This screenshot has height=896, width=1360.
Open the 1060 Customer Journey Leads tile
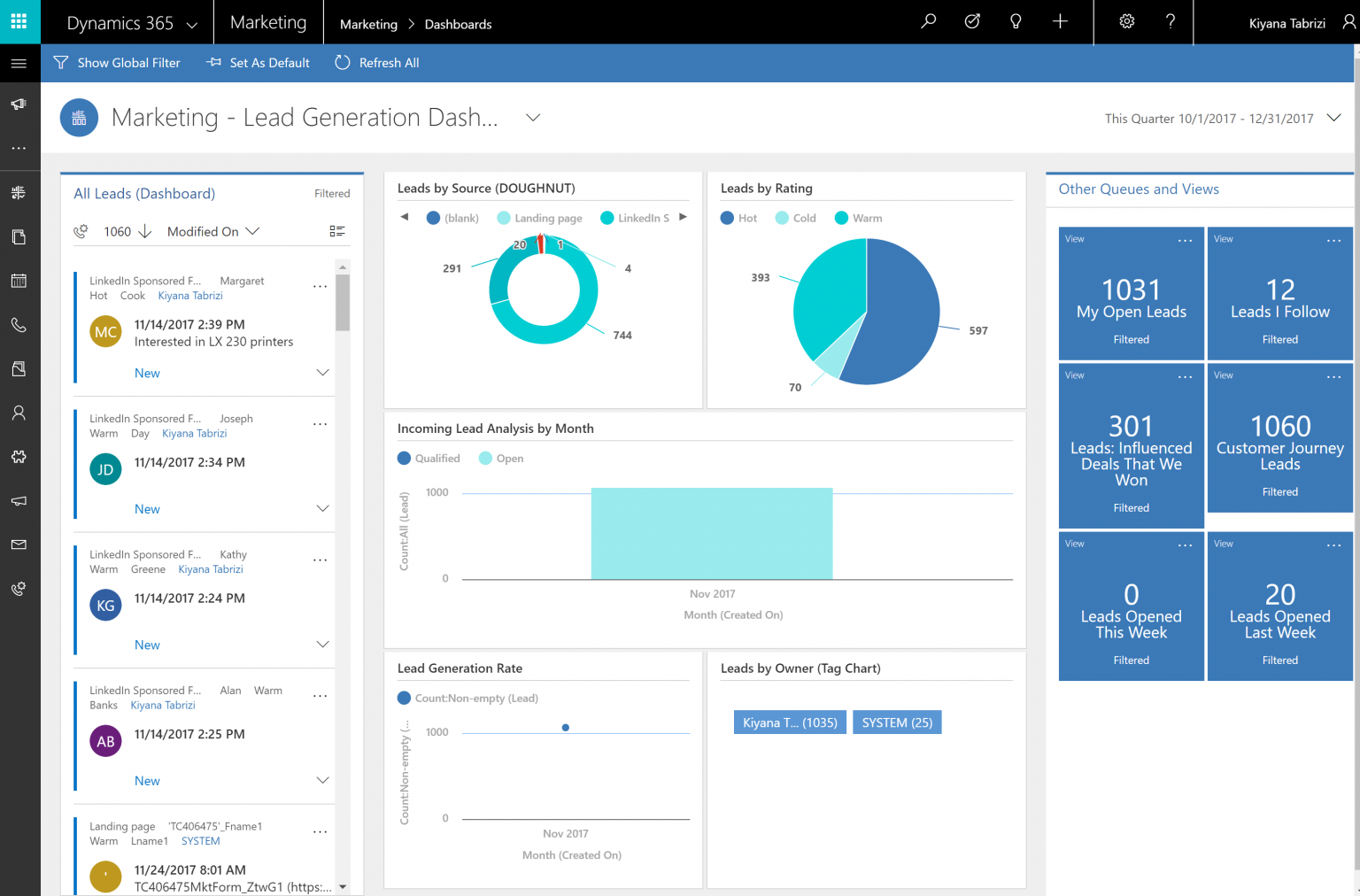(x=1279, y=438)
